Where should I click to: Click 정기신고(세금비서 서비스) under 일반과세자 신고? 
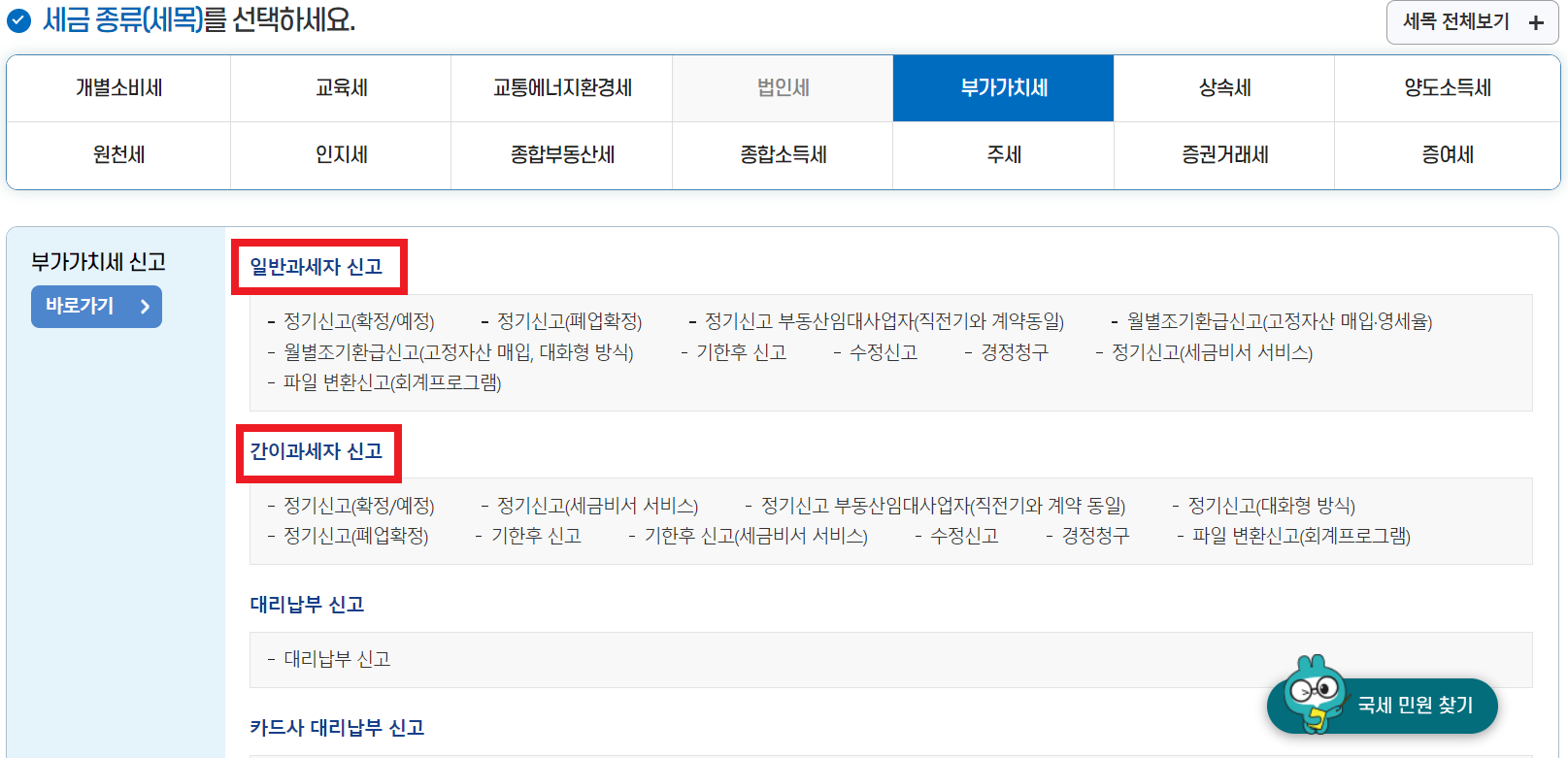pyautogui.click(x=1212, y=352)
